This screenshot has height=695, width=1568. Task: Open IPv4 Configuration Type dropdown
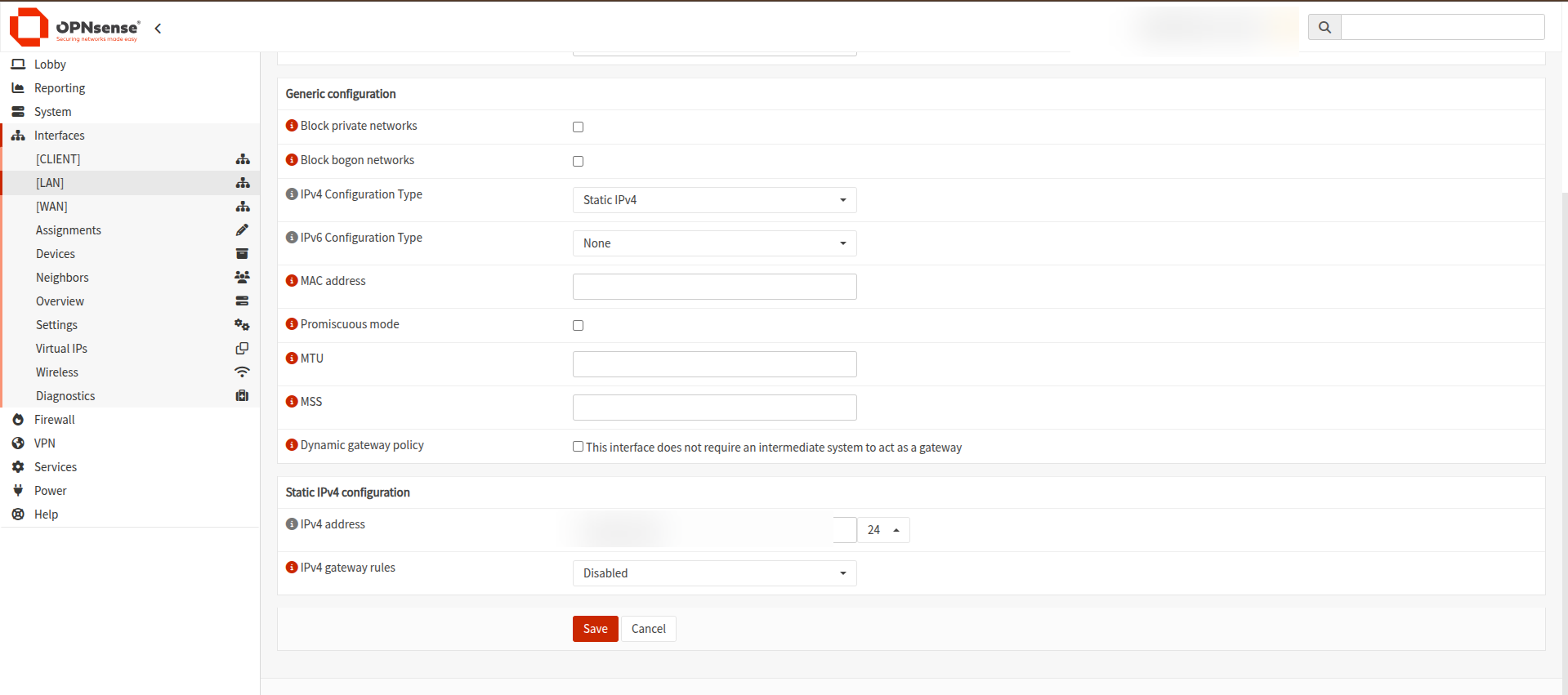pos(715,200)
